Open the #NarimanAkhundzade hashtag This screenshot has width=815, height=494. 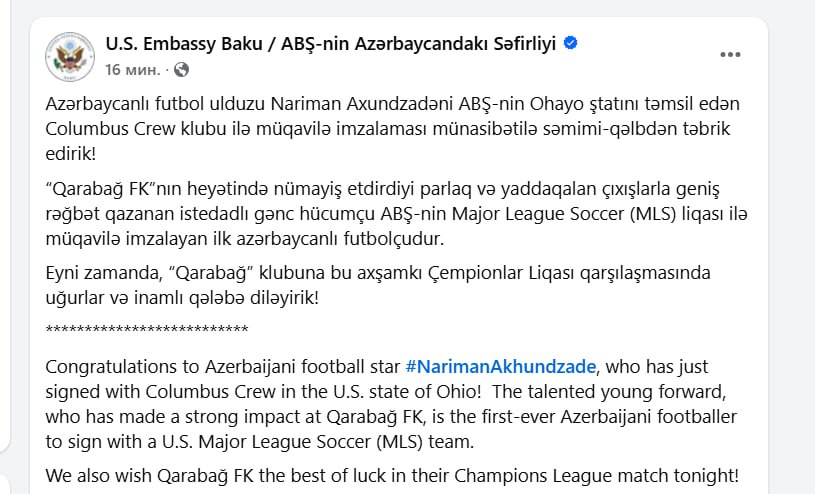(x=500, y=367)
